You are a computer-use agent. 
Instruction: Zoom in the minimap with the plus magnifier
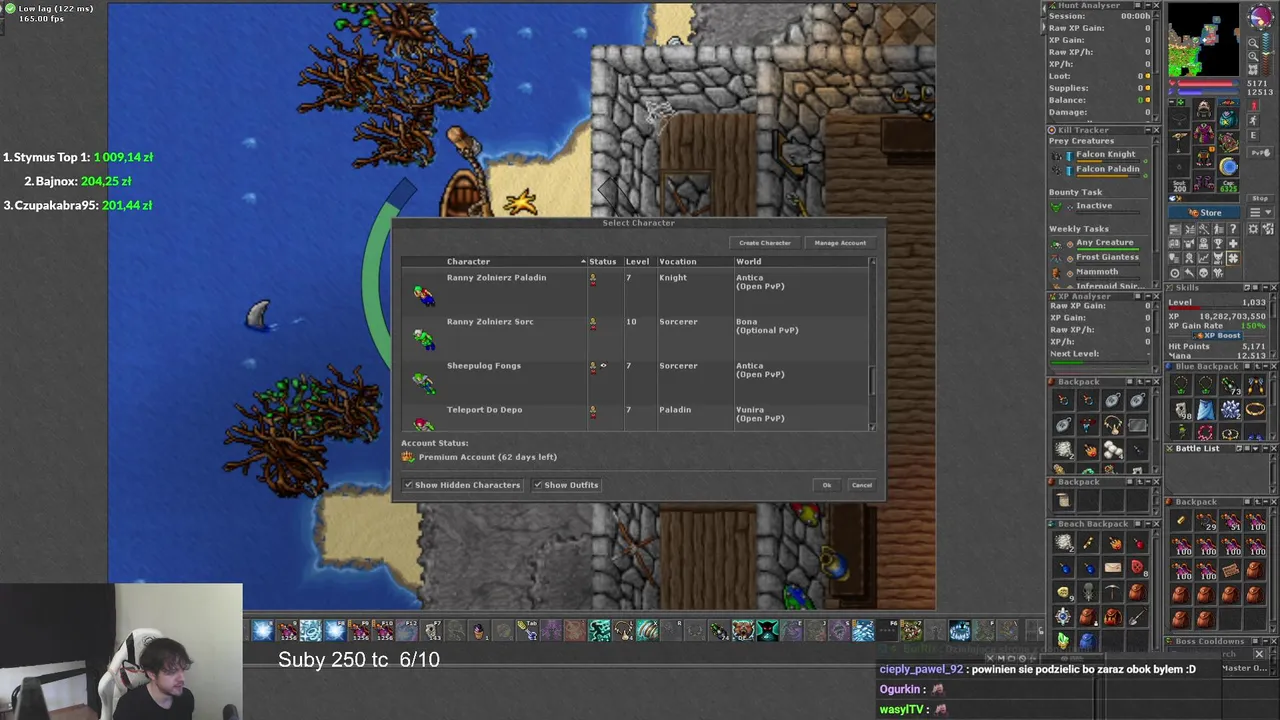point(1254,57)
